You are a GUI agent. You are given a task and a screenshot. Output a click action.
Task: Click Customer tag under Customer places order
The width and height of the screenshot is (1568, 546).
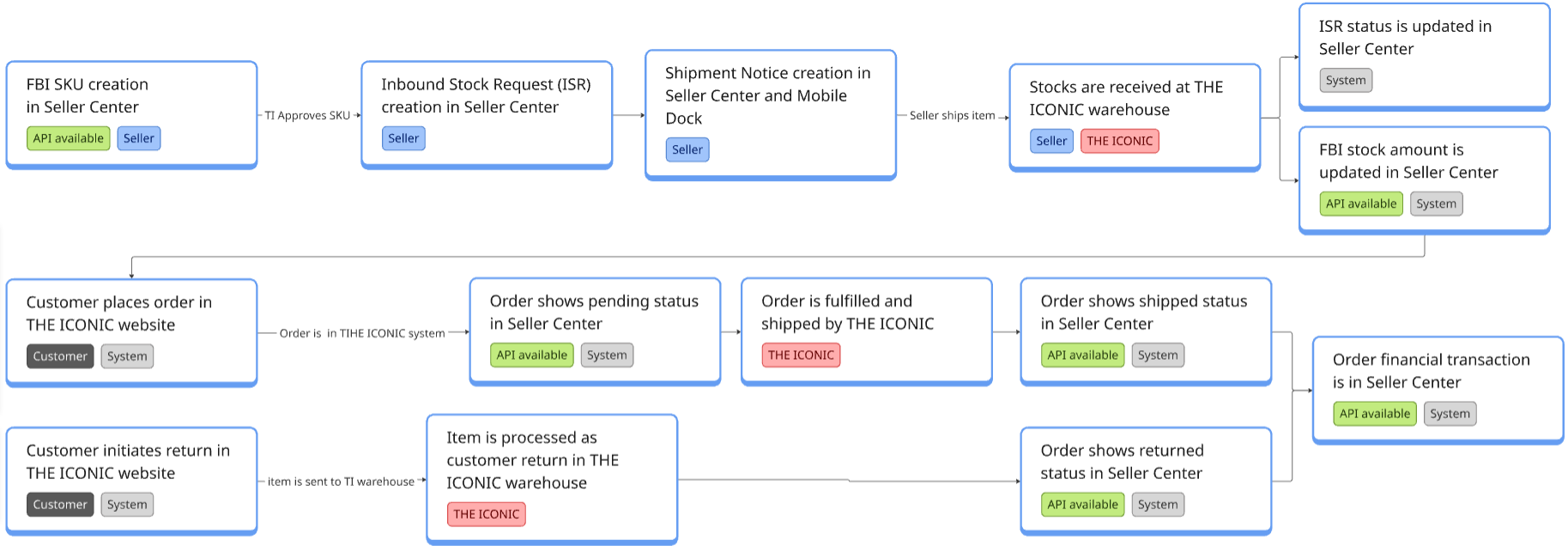tap(60, 356)
